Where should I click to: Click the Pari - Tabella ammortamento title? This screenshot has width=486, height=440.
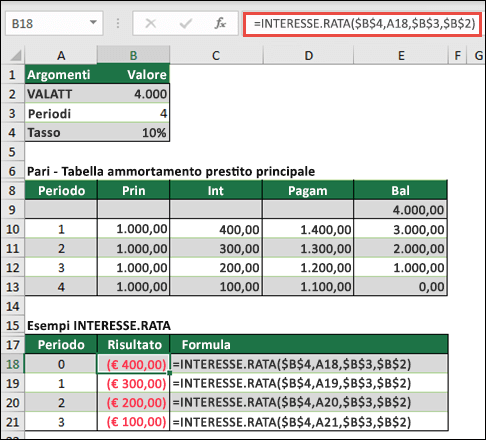[x=171, y=171]
